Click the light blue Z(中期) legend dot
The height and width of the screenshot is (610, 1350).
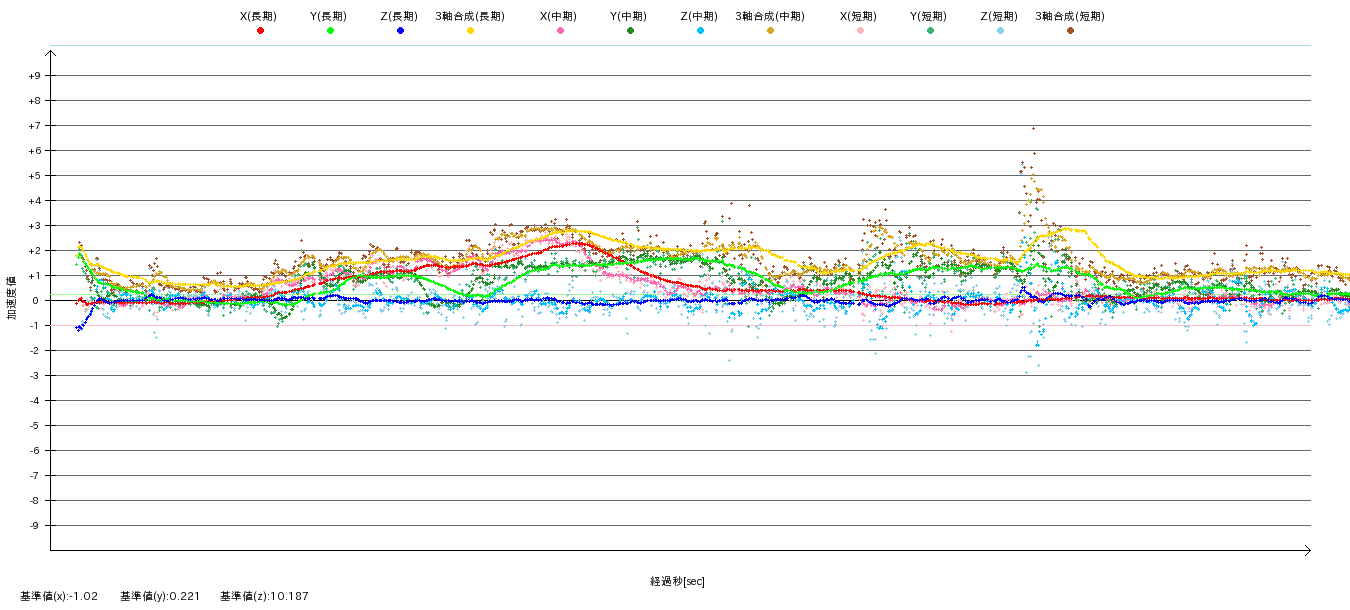(700, 31)
